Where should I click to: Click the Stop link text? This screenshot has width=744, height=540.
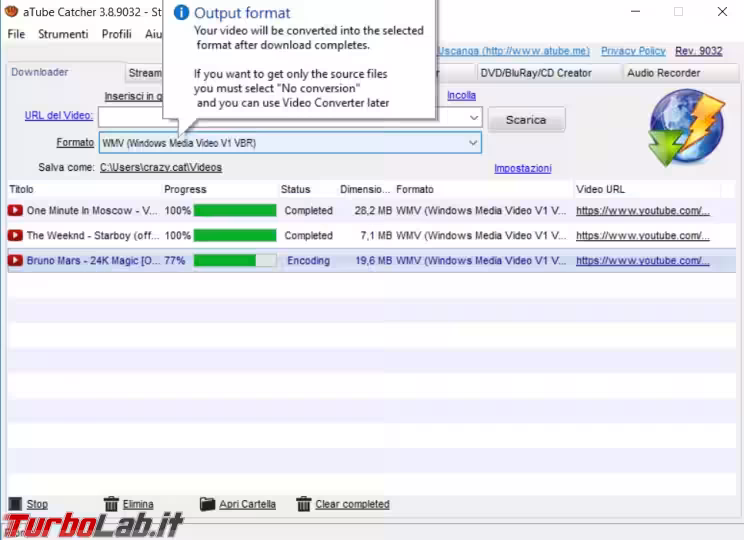[x=37, y=504]
